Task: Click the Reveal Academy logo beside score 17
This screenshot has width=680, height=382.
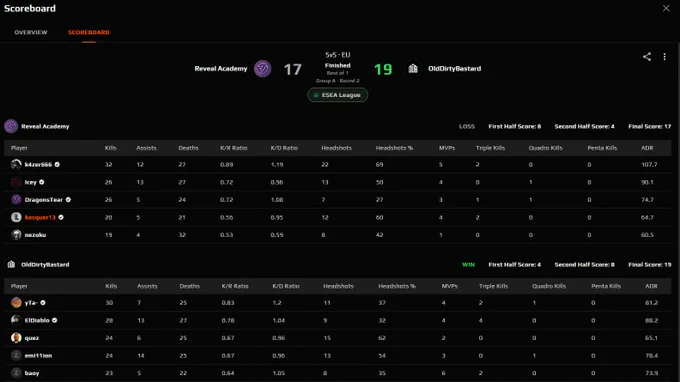Action: point(262,69)
